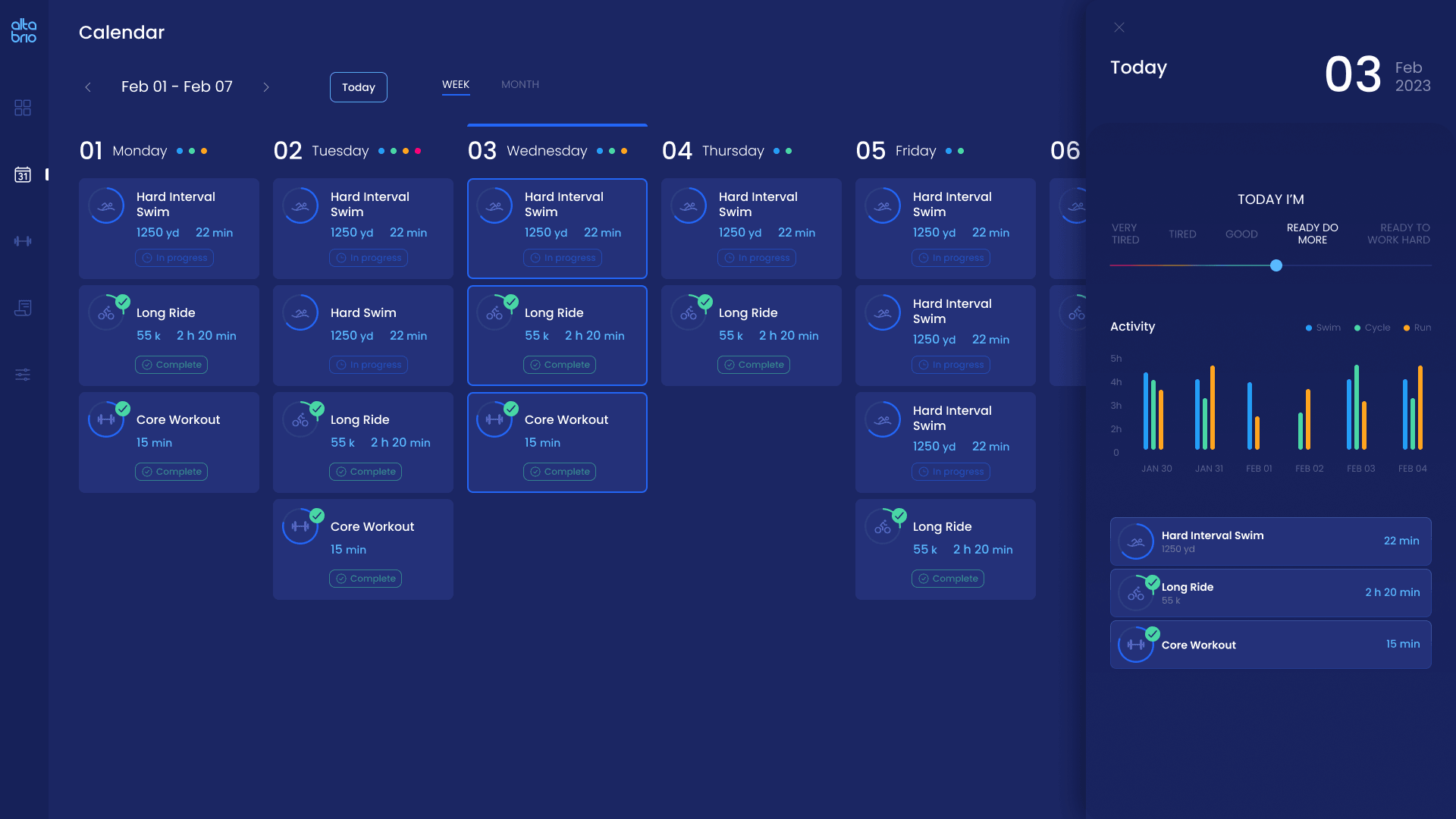Switch to the MONTH view tab
This screenshot has width=1456, height=819.
(520, 84)
